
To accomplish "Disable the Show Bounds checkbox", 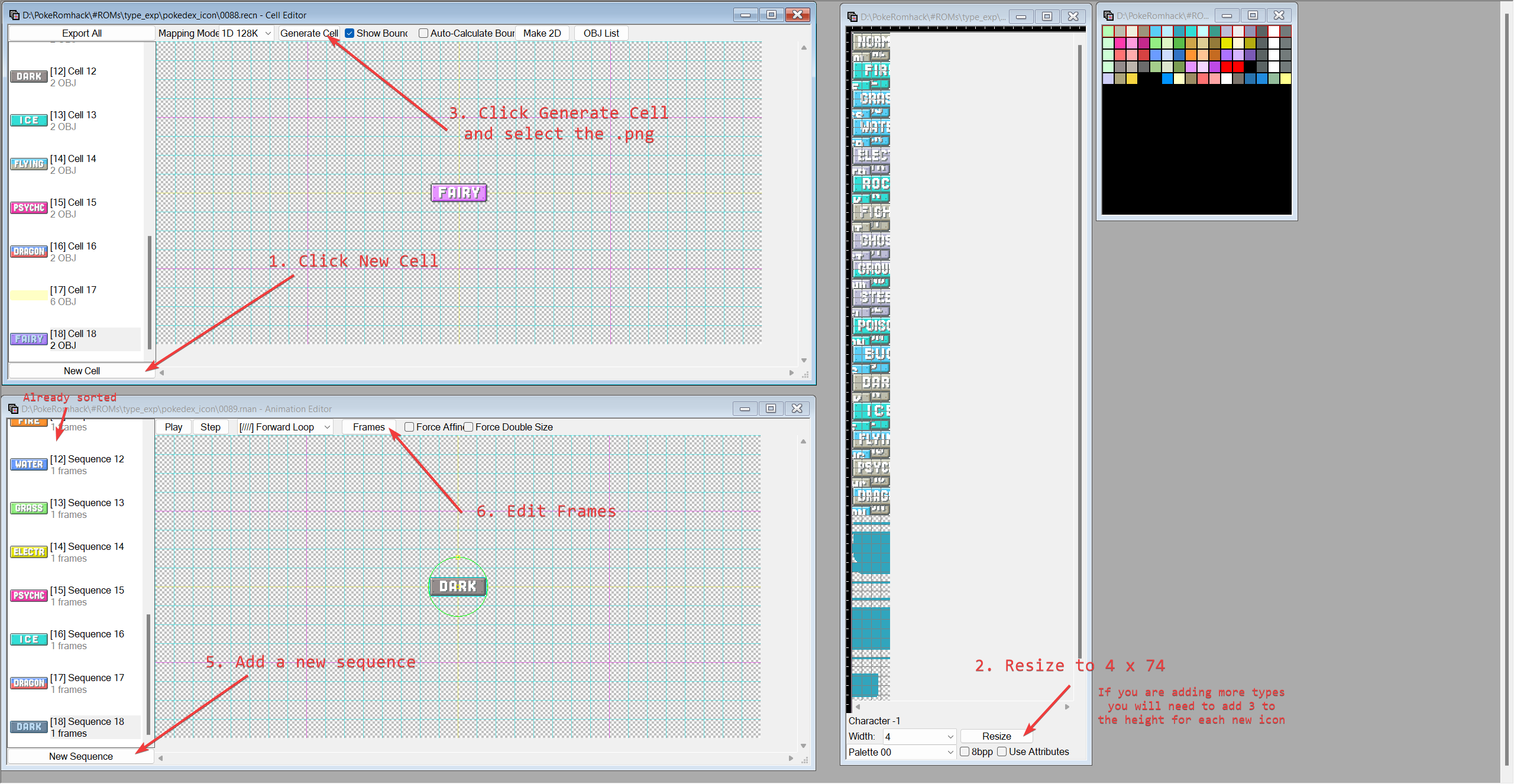I will (350, 33).
